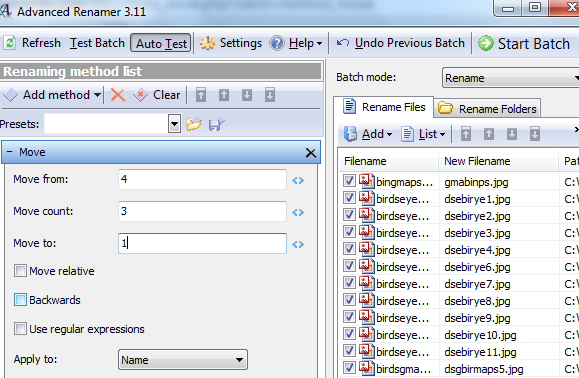The width and height of the screenshot is (579, 378).
Task: Insert tag icon beside Move from
Action: pos(298,181)
